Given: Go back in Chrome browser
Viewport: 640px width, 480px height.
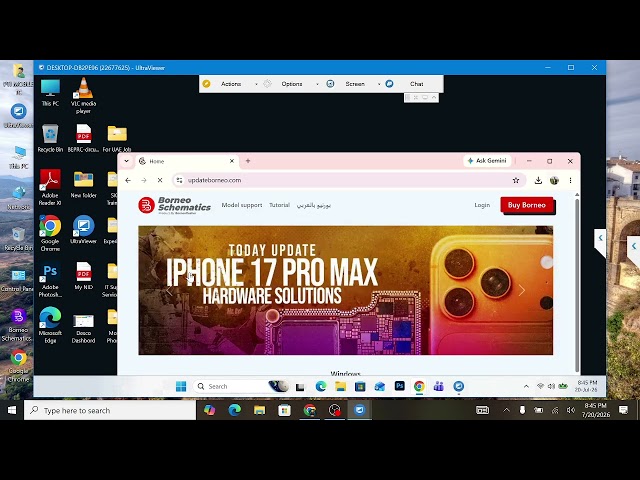Looking at the screenshot, I should point(128,180).
